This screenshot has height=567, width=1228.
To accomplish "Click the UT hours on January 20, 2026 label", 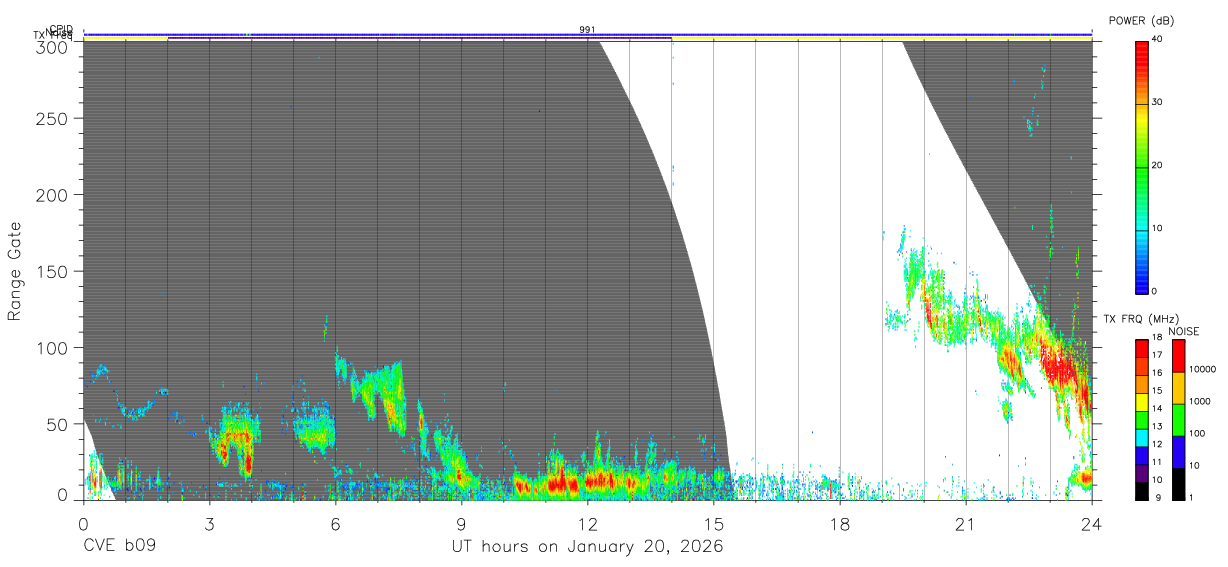I will click(x=588, y=547).
